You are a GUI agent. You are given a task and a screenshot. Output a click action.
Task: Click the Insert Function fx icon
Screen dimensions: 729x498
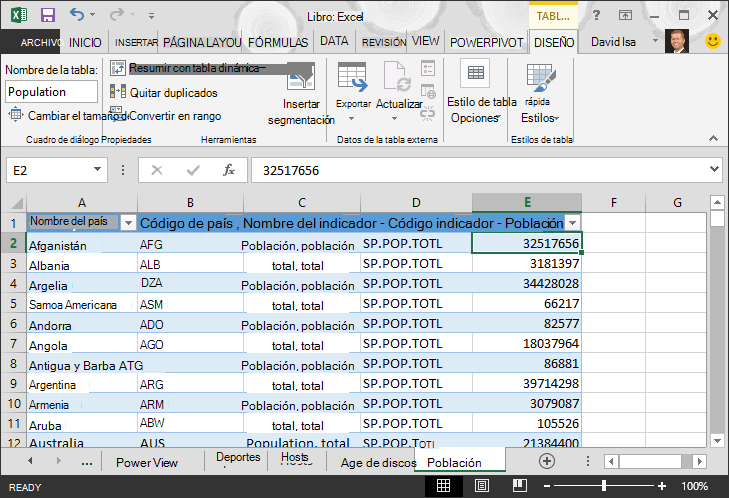pyautogui.click(x=229, y=170)
